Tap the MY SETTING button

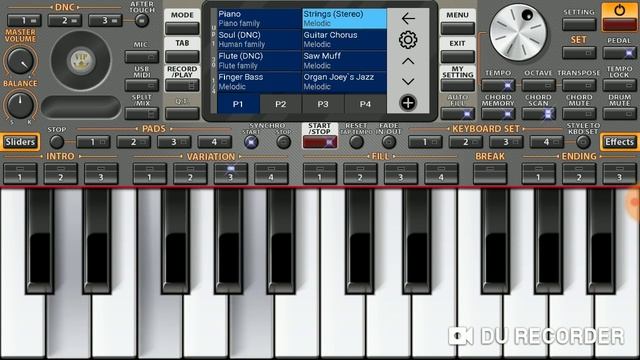(458, 85)
